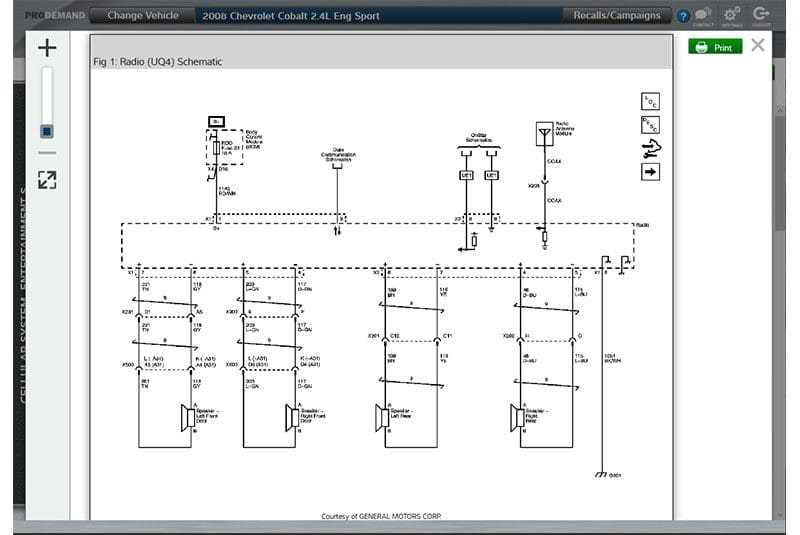Viewport: 800px width, 535px height.
Task: Click the Left Rear speaker symbol
Action: click(382, 418)
